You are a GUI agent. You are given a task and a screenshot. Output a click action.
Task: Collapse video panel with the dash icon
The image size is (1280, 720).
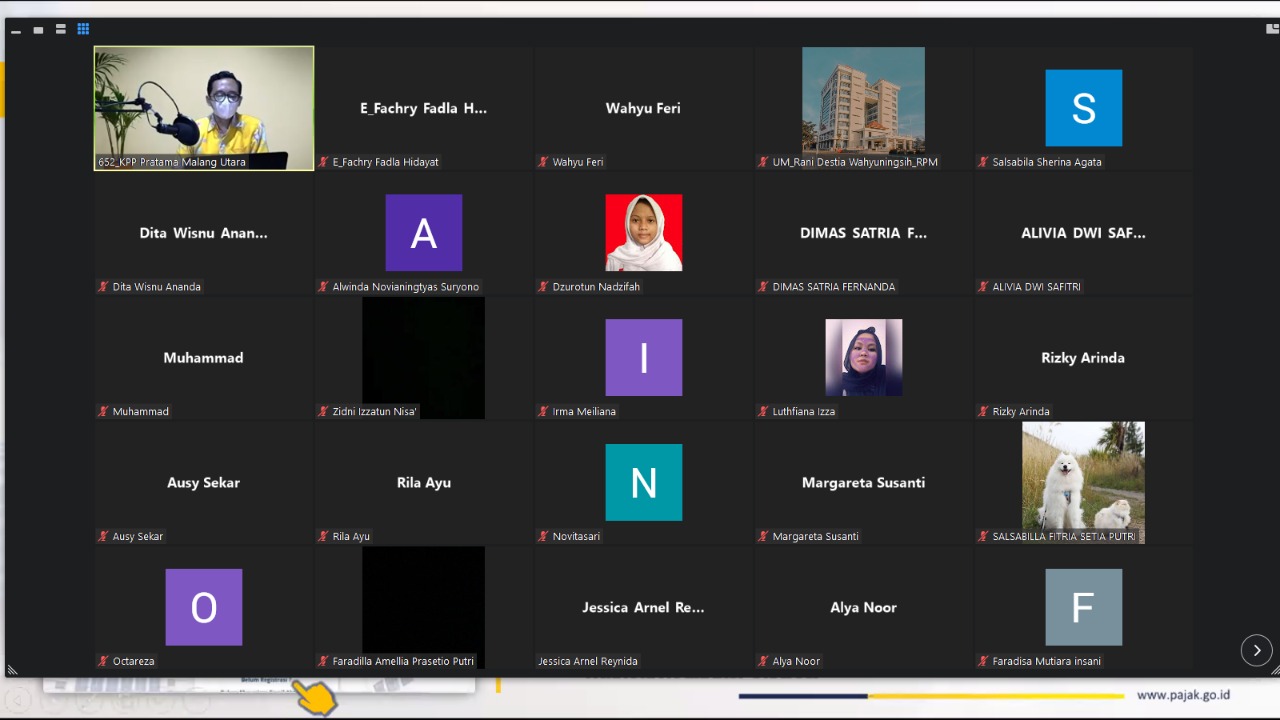16,31
